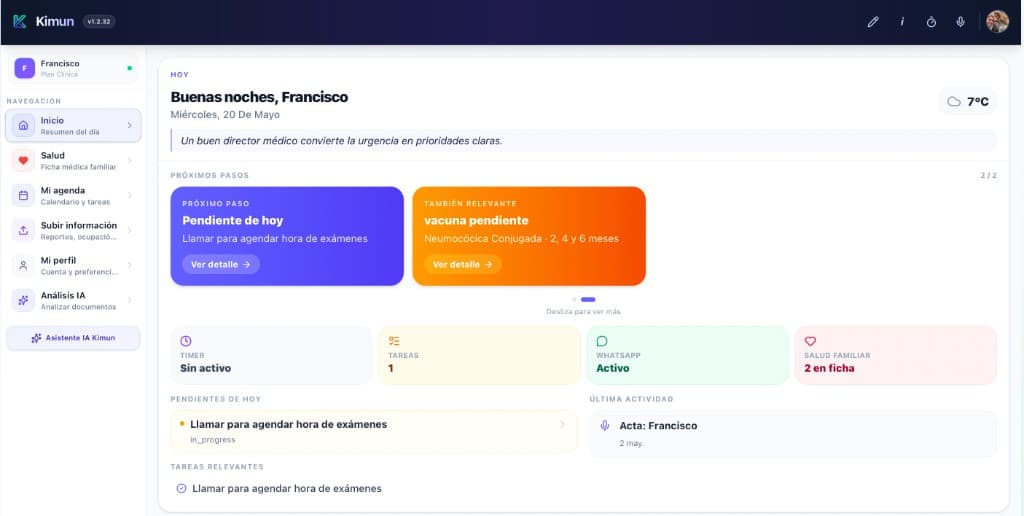Open Análisis IA Analizar documentos
This screenshot has height=516, width=1024.
73,300
